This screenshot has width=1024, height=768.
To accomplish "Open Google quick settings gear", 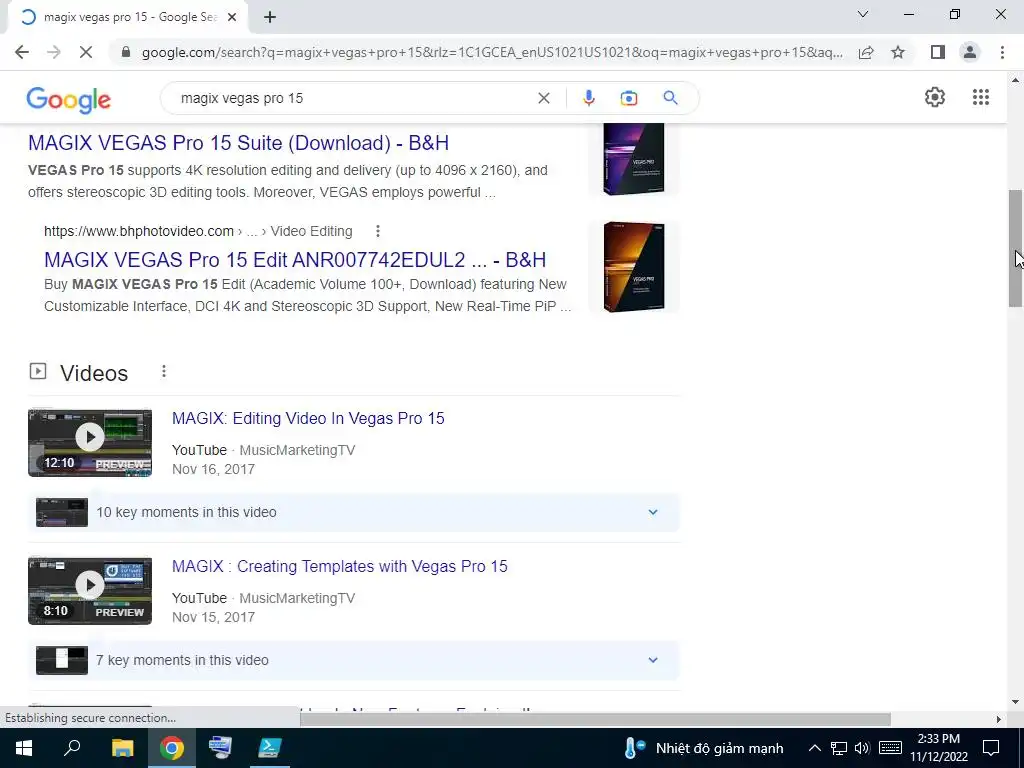I will [935, 97].
